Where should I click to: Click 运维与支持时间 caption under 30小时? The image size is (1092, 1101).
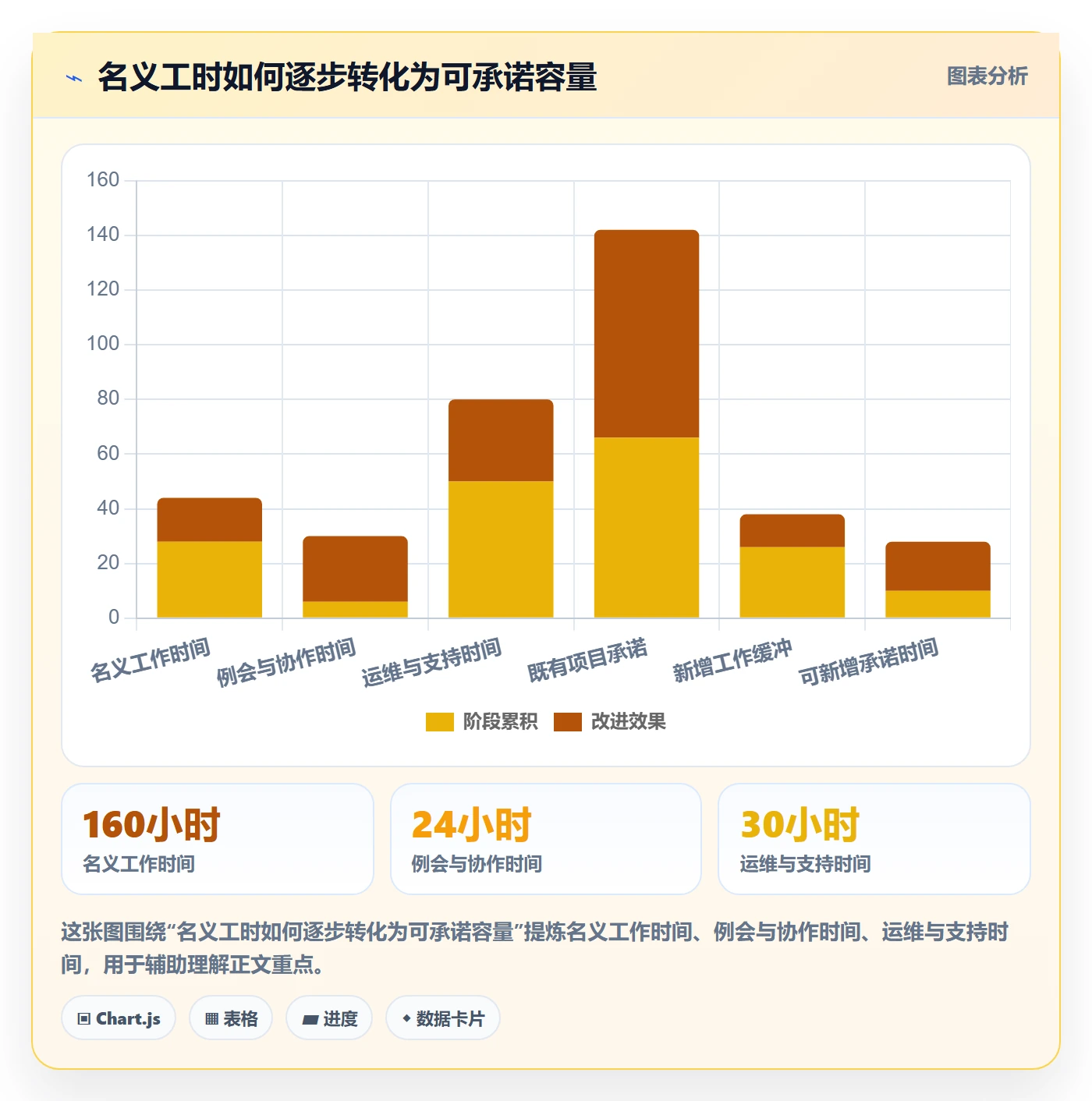click(x=805, y=864)
